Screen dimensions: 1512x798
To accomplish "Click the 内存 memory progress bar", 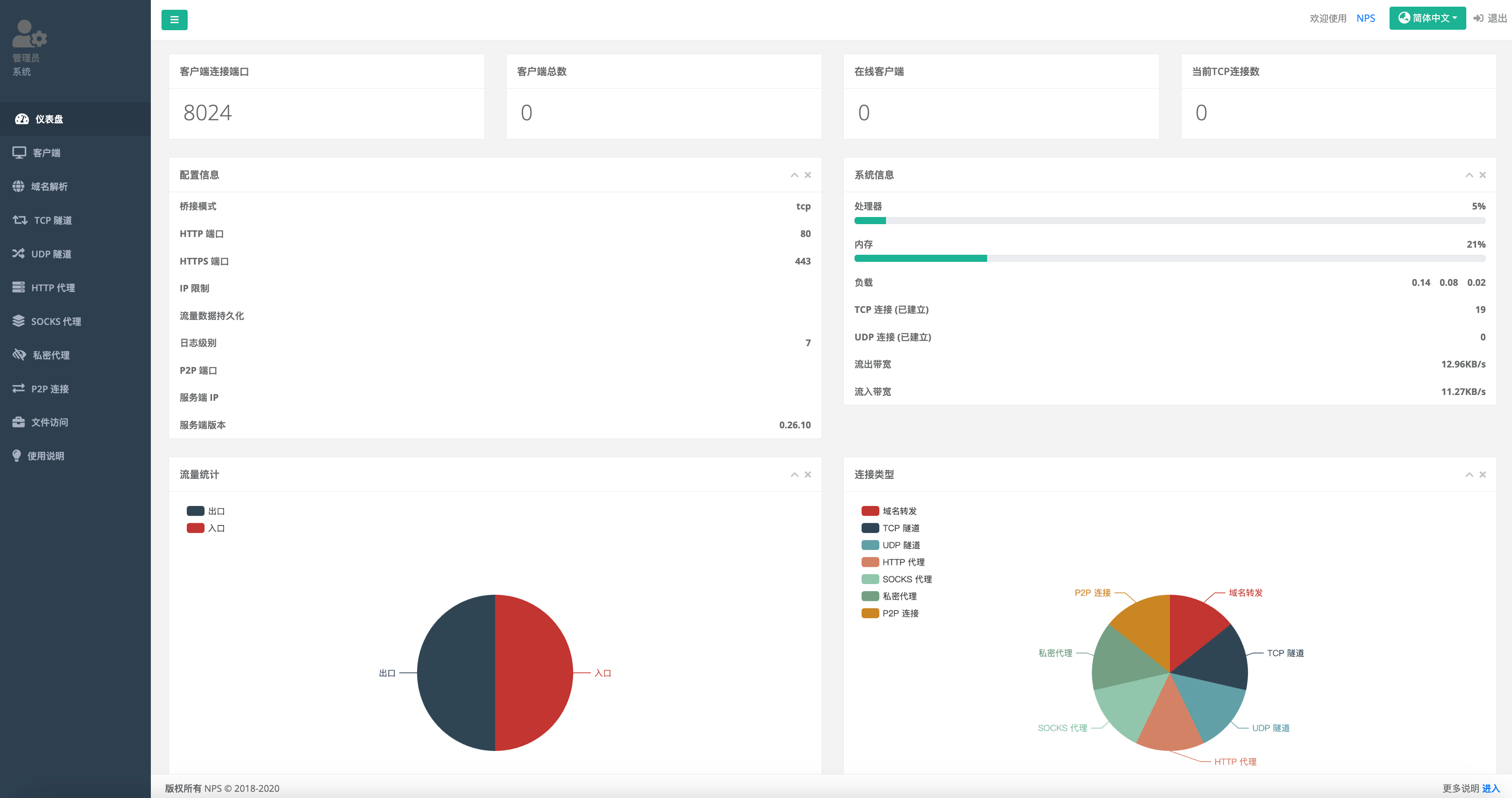I will click(1170, 258).
